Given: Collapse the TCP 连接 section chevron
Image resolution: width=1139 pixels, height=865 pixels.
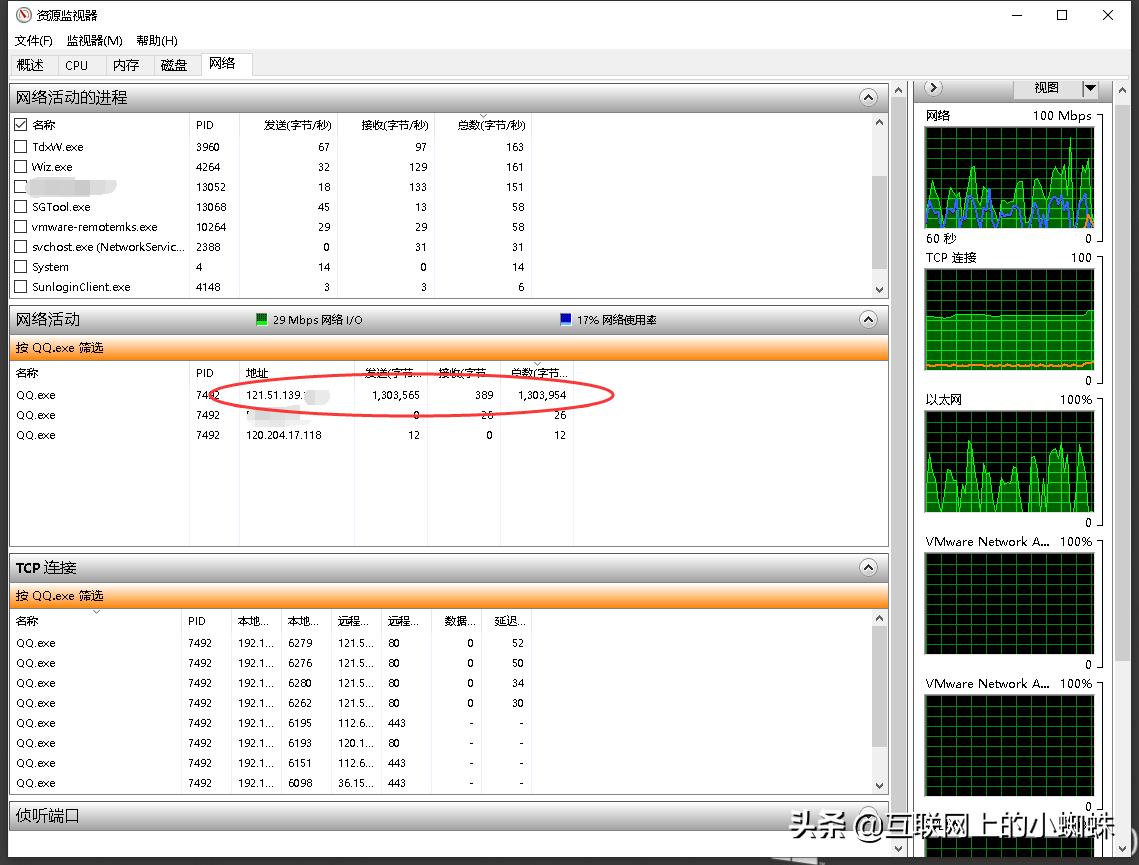Looking at the screenshot, I should [x=868, y=568].
